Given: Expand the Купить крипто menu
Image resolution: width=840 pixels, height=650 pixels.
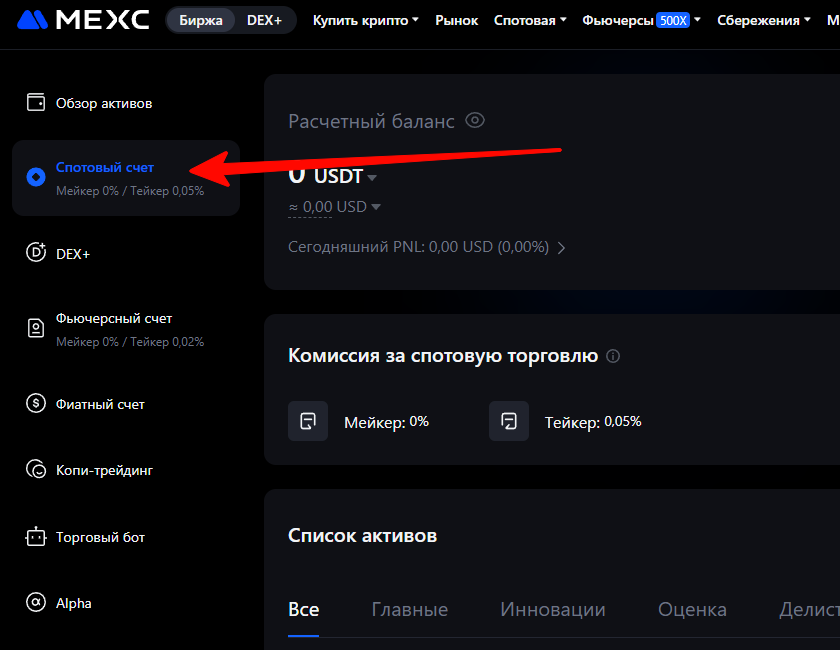Looking at the screenshot, I should tap(366, 20).
